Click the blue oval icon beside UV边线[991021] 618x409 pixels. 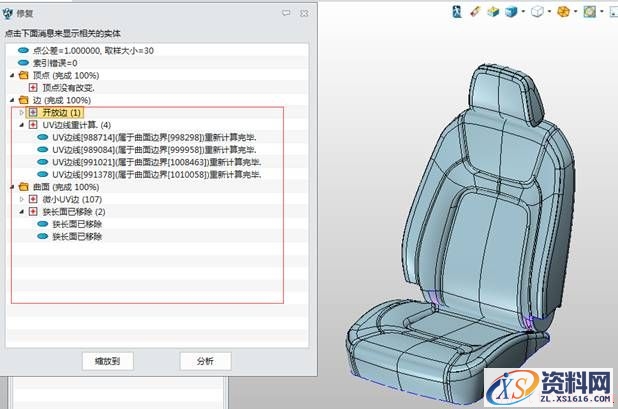point(43,162)
